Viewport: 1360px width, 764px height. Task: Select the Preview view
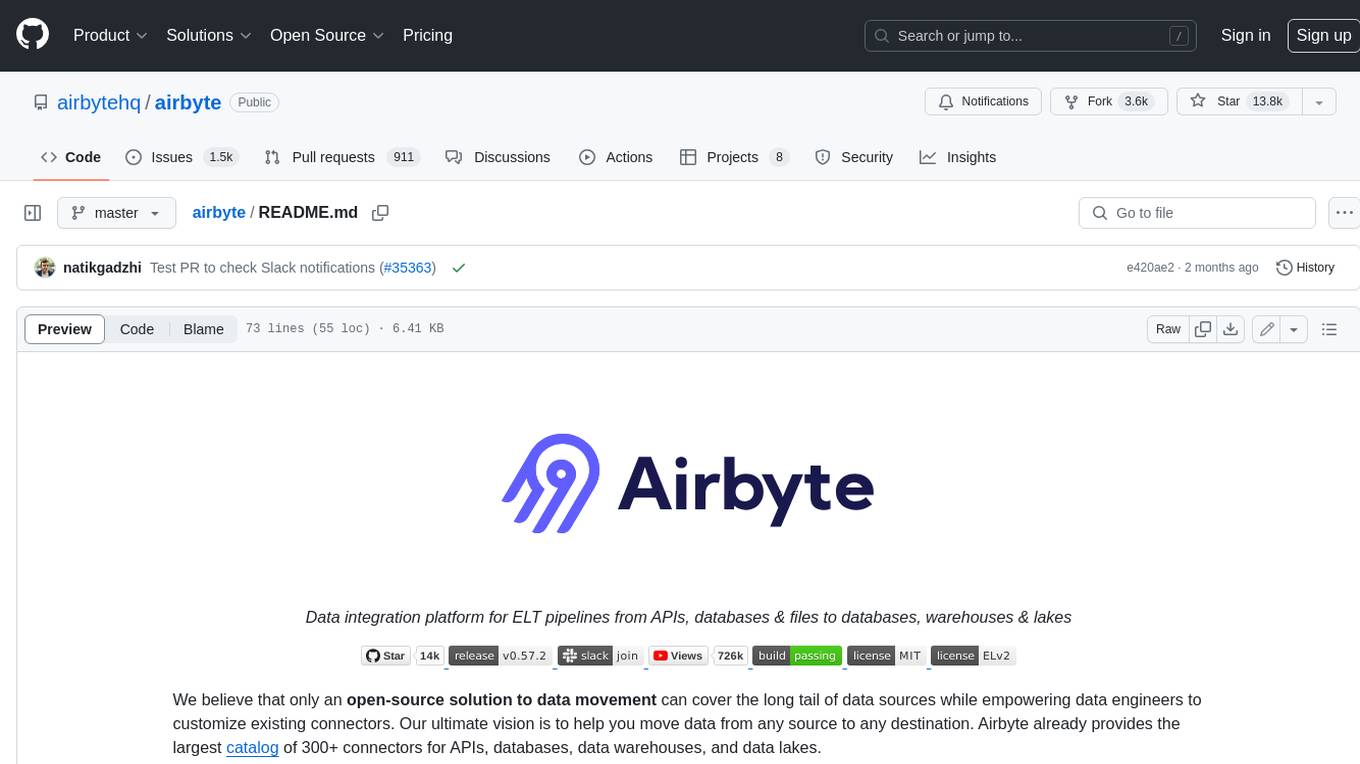[x=65, y=329]
